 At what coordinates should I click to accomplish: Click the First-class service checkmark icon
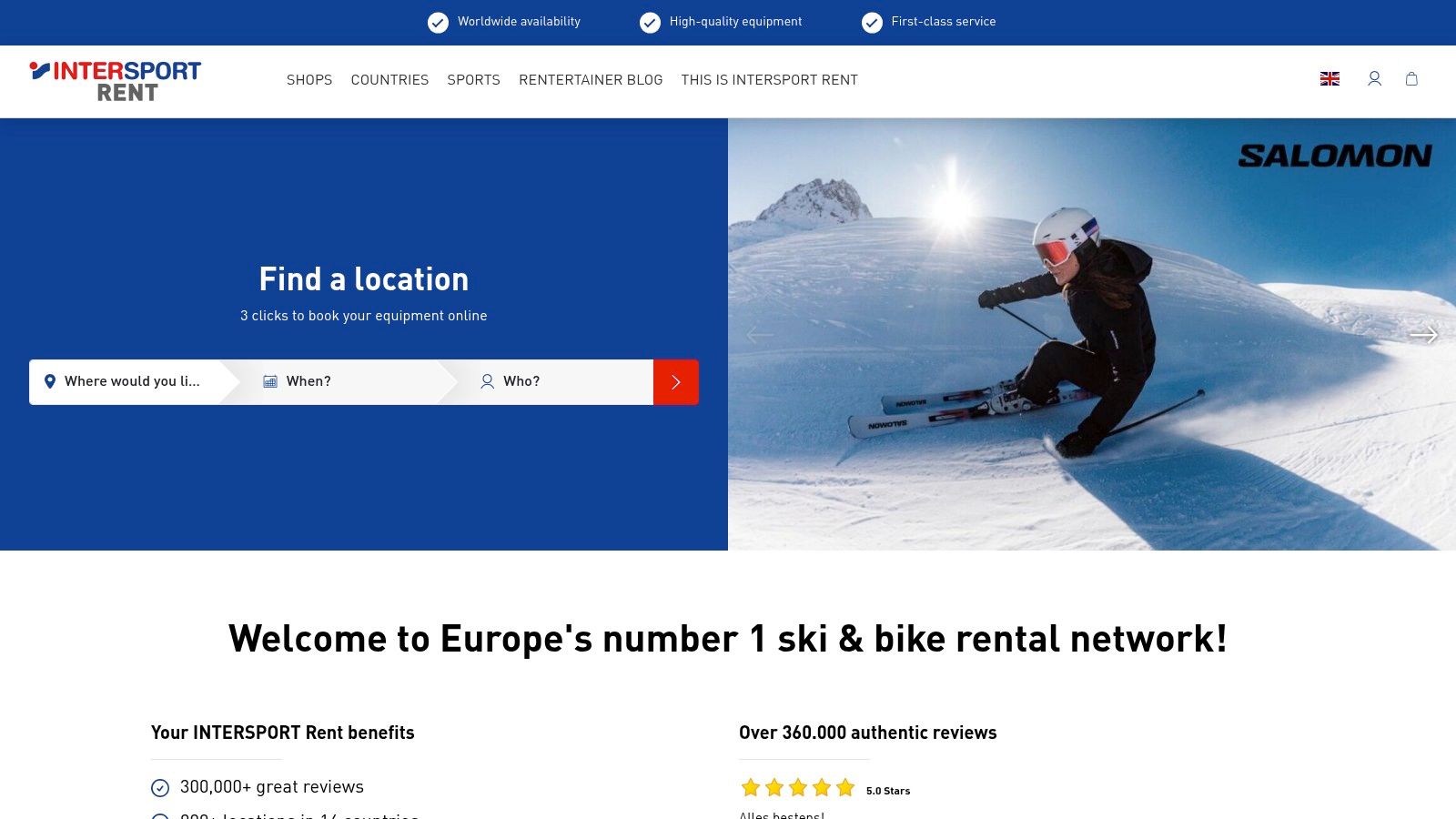click(873, 22)
